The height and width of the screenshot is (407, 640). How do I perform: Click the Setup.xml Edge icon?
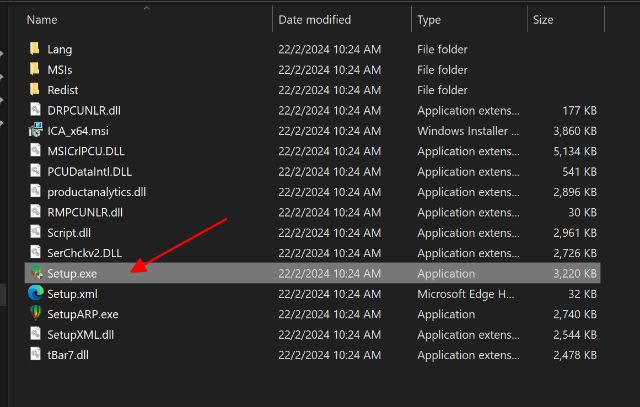click(35, 294)
